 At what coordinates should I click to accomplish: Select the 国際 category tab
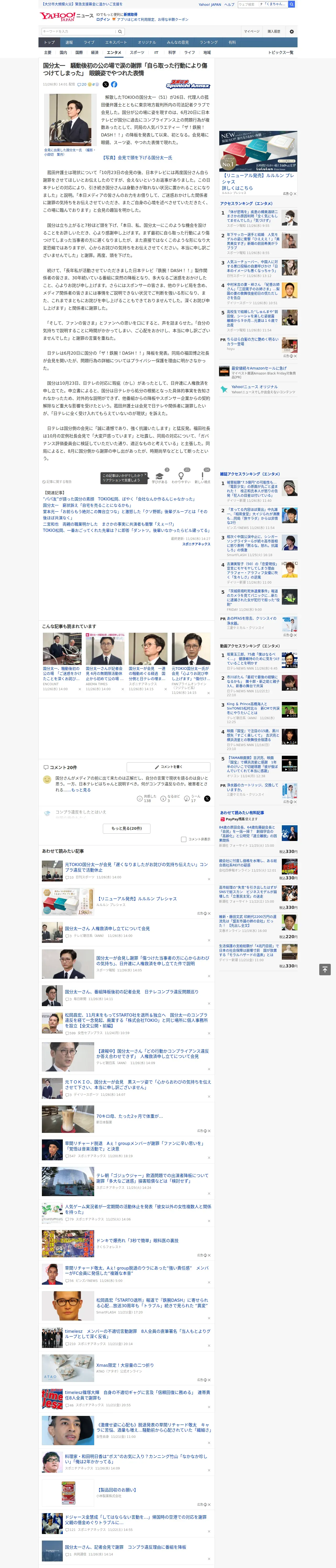tap(79, 52)
